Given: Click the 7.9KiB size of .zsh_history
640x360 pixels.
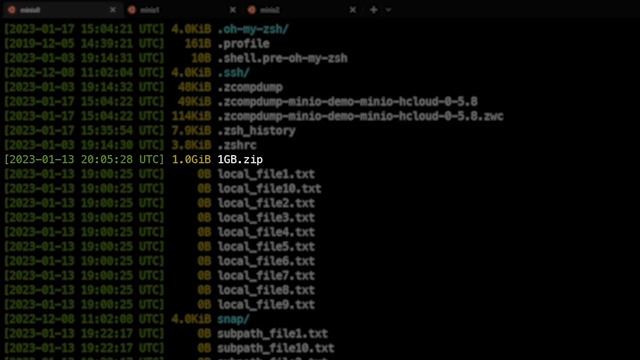Looking at the screenshot, I should point(191,131).
